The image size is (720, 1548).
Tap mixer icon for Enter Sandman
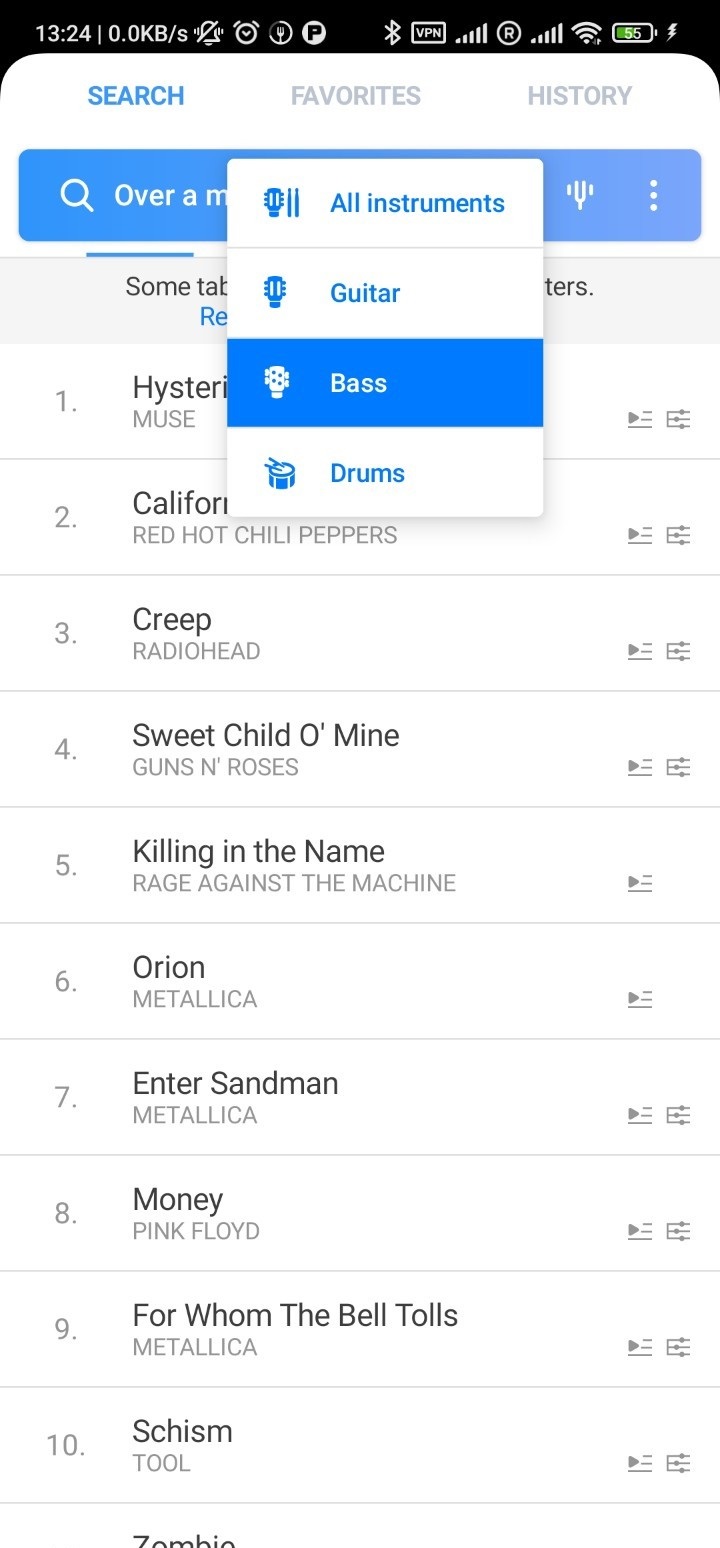(679, 1116)
